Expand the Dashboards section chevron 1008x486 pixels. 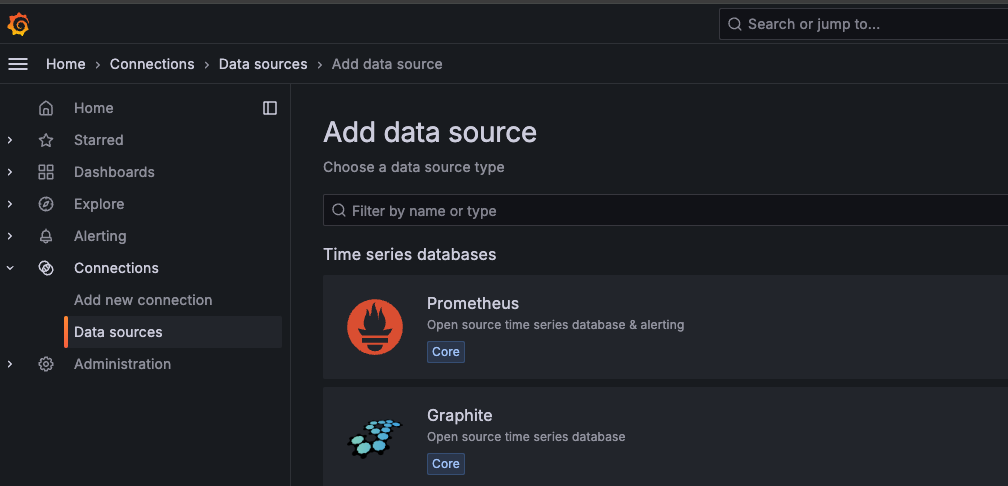pos(10,172)
